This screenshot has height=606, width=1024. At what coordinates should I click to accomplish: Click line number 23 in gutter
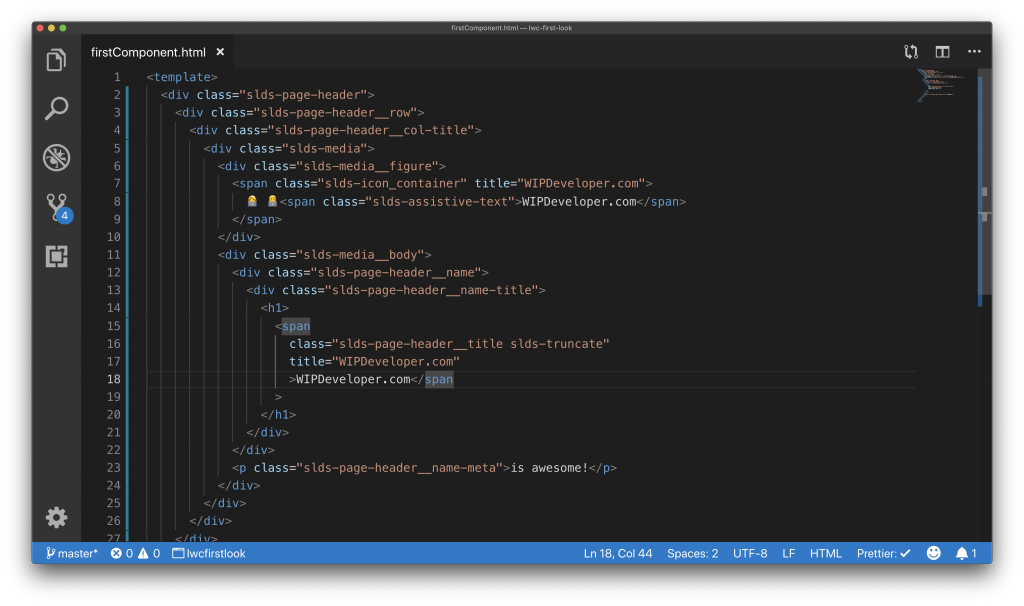tap(114, 468)
